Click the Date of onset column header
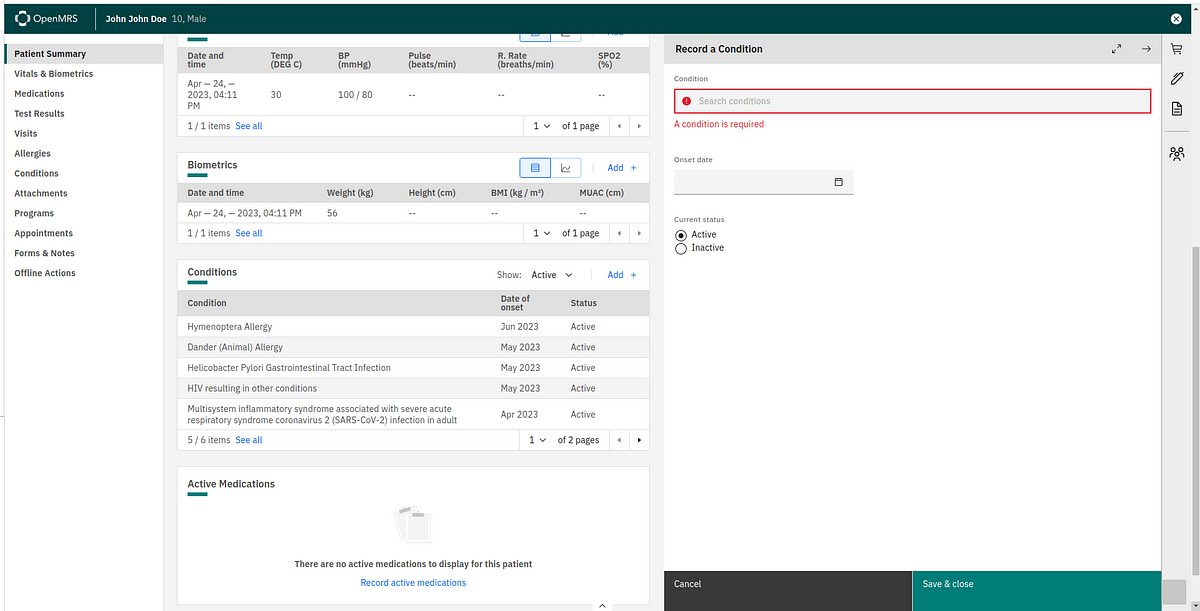Screen dimensions: 1200x611 point(516,303)
